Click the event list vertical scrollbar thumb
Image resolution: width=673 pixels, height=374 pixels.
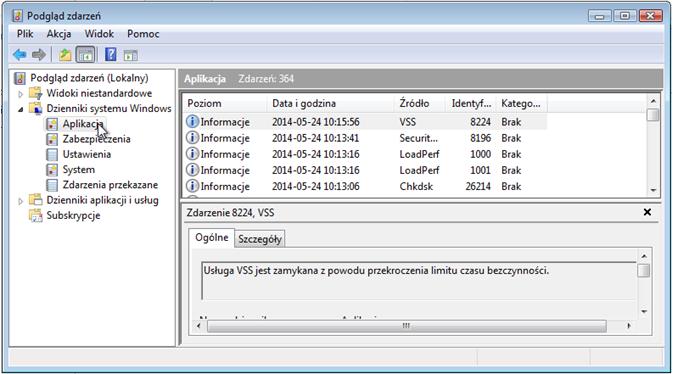click(653, 115)
